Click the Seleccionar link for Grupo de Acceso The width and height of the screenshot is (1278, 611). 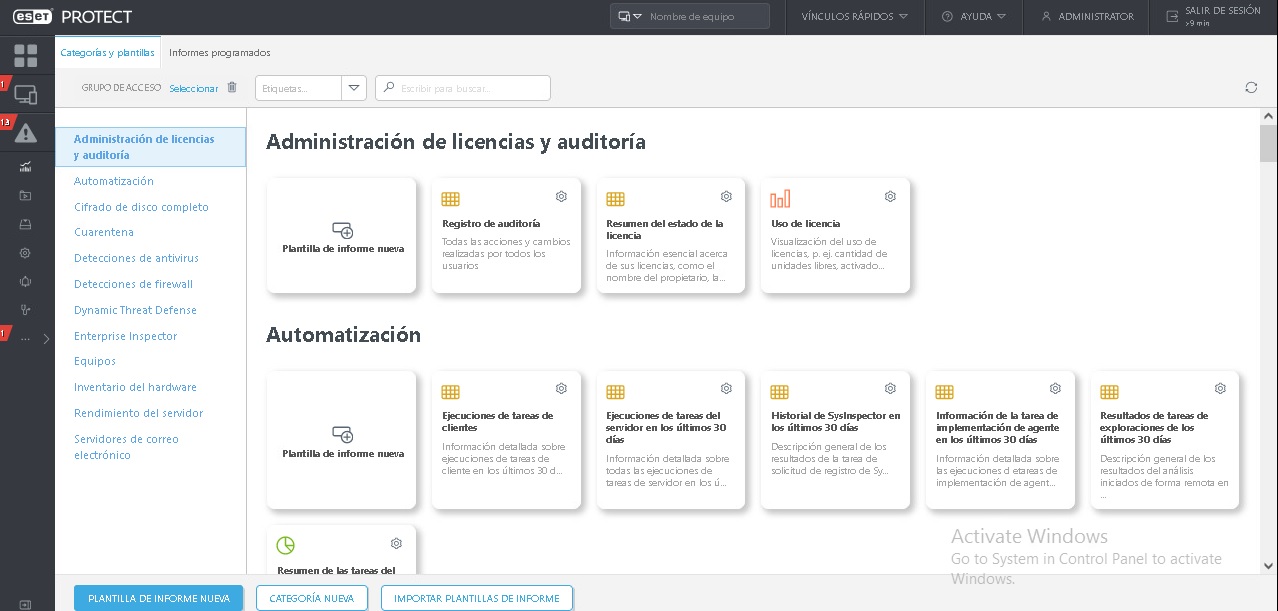193,88
